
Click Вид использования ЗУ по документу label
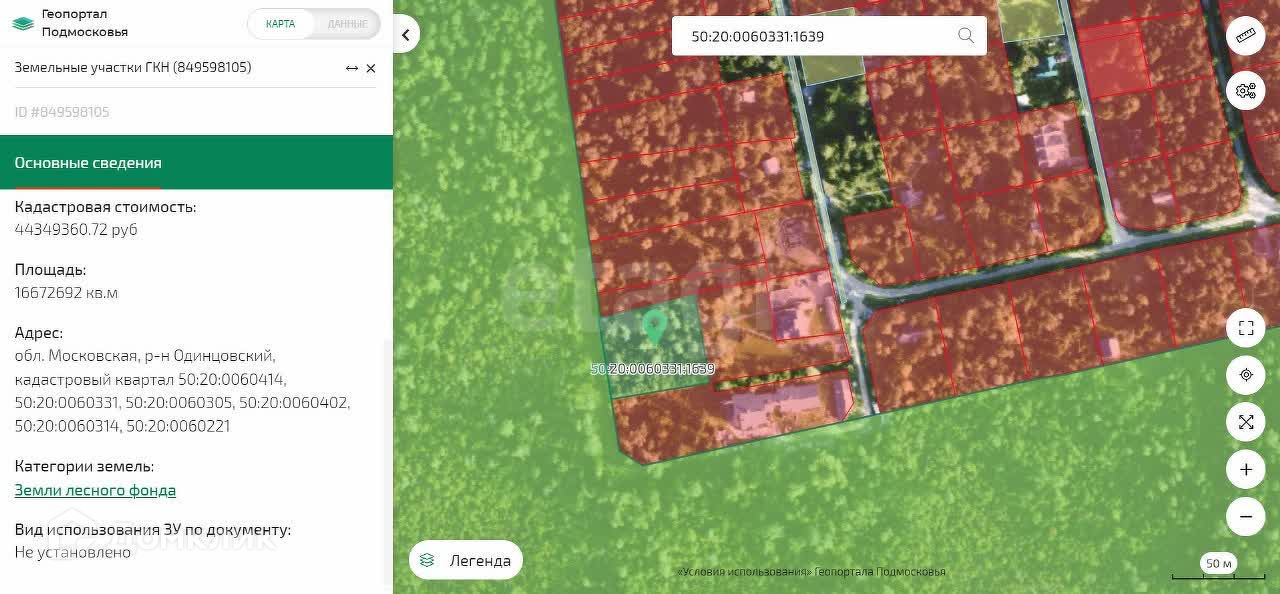pyautogui.click(x=152, y=529)
